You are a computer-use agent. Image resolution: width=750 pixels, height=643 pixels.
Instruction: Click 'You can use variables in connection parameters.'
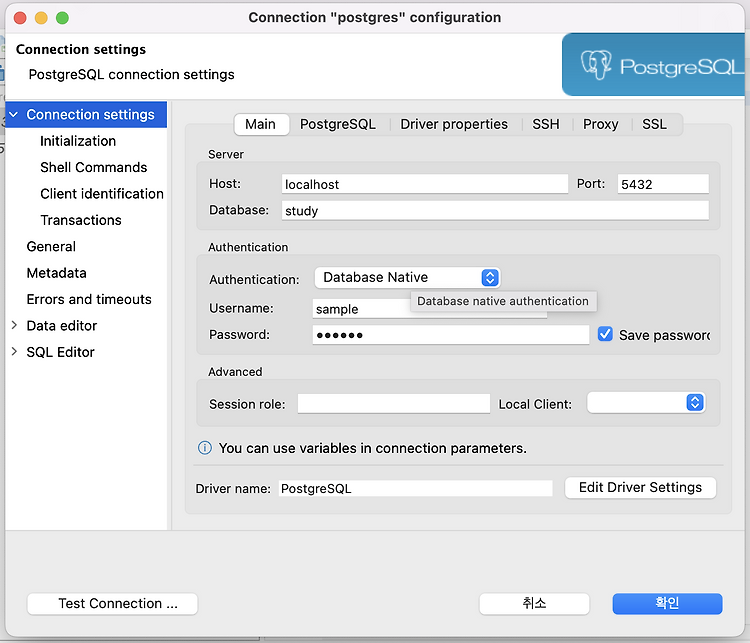pos(373,448)
